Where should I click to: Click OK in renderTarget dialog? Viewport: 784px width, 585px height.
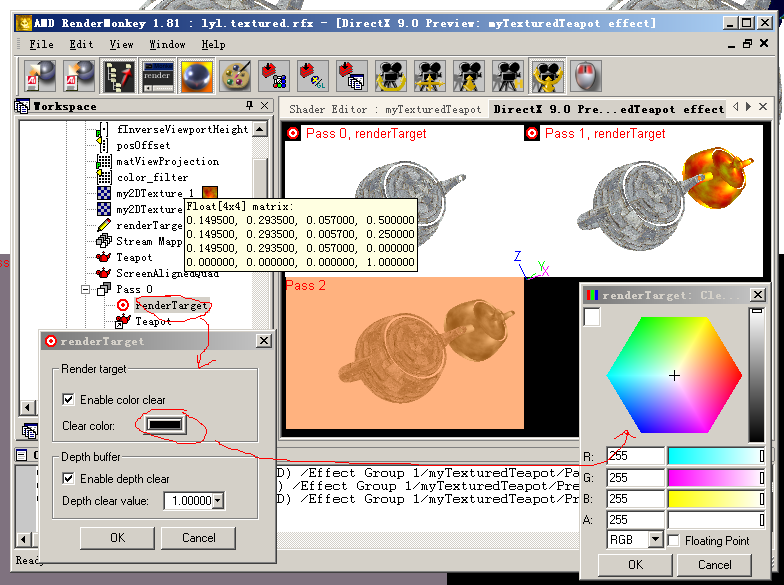point(118,538)
